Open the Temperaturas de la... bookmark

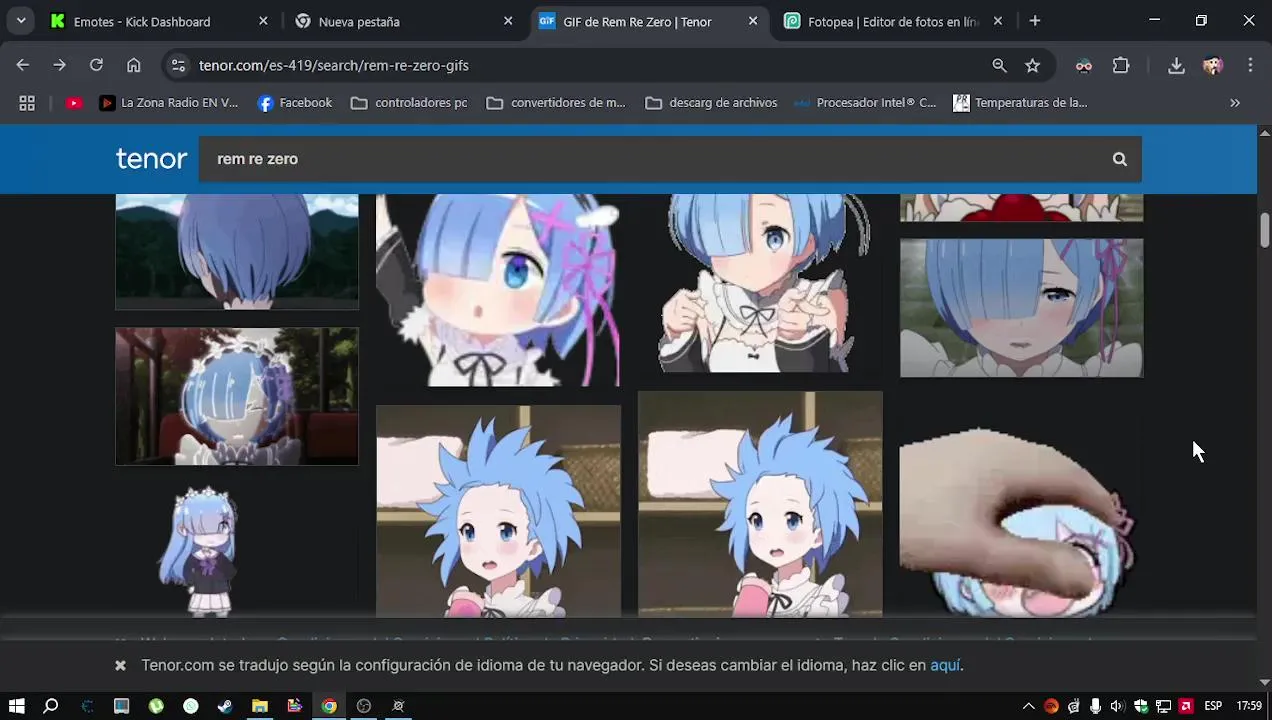coord(1021,103)
